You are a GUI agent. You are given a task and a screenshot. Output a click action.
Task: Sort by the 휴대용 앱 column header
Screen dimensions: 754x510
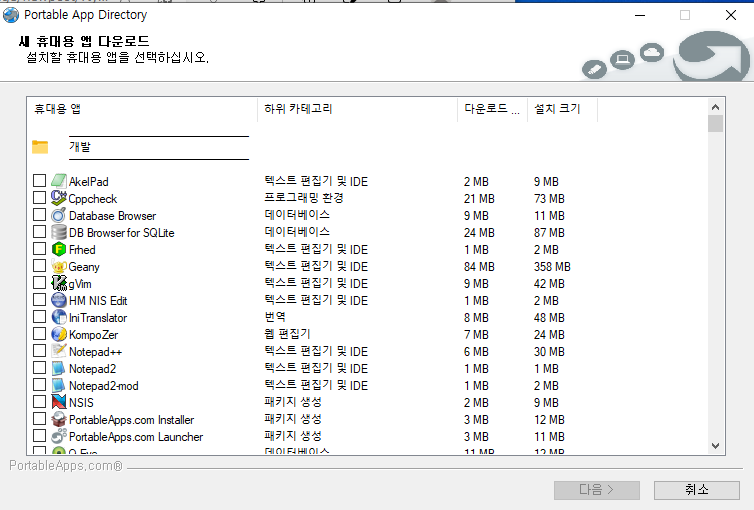point(142,110)
